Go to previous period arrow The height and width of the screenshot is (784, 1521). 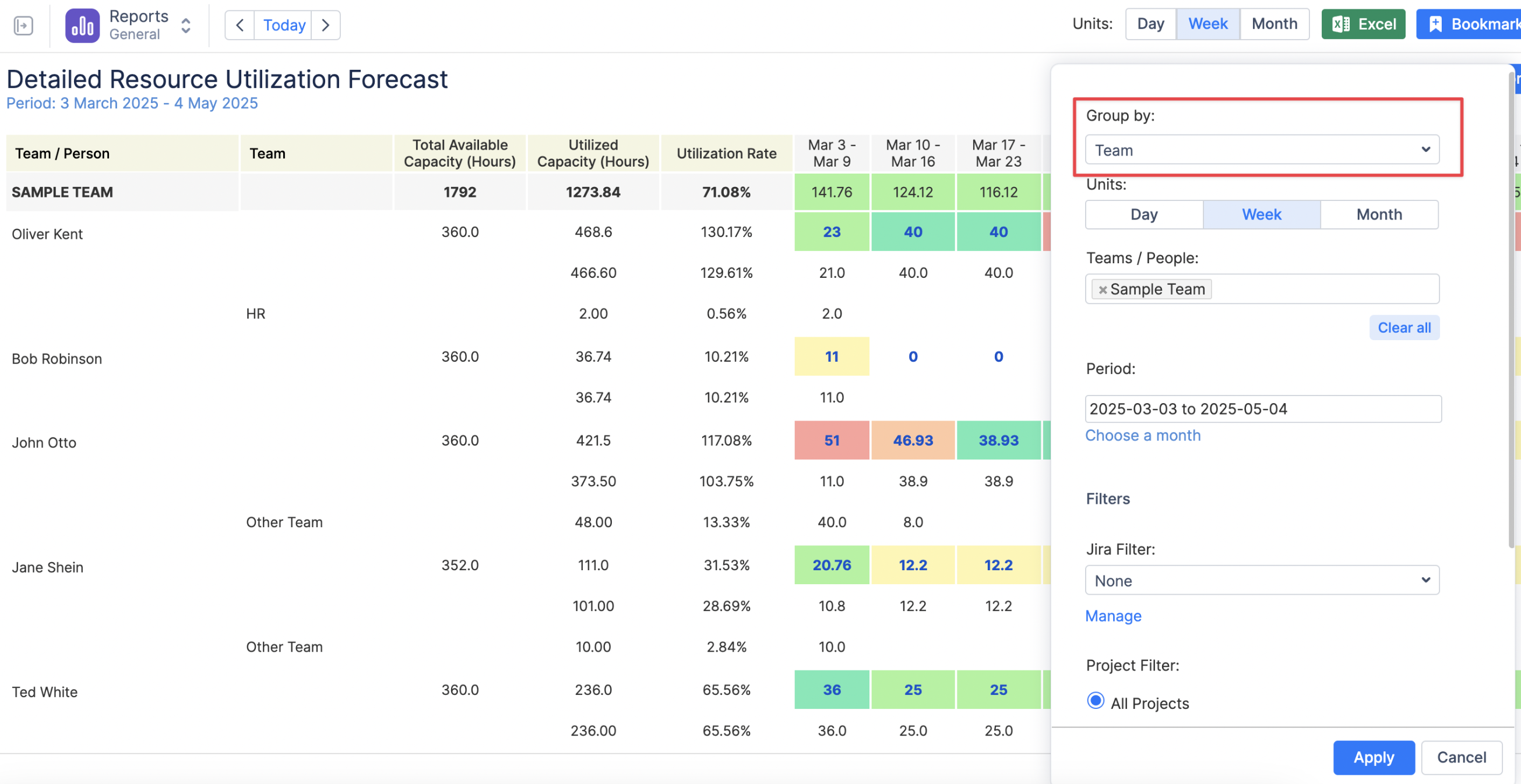[x=240, y=26]
